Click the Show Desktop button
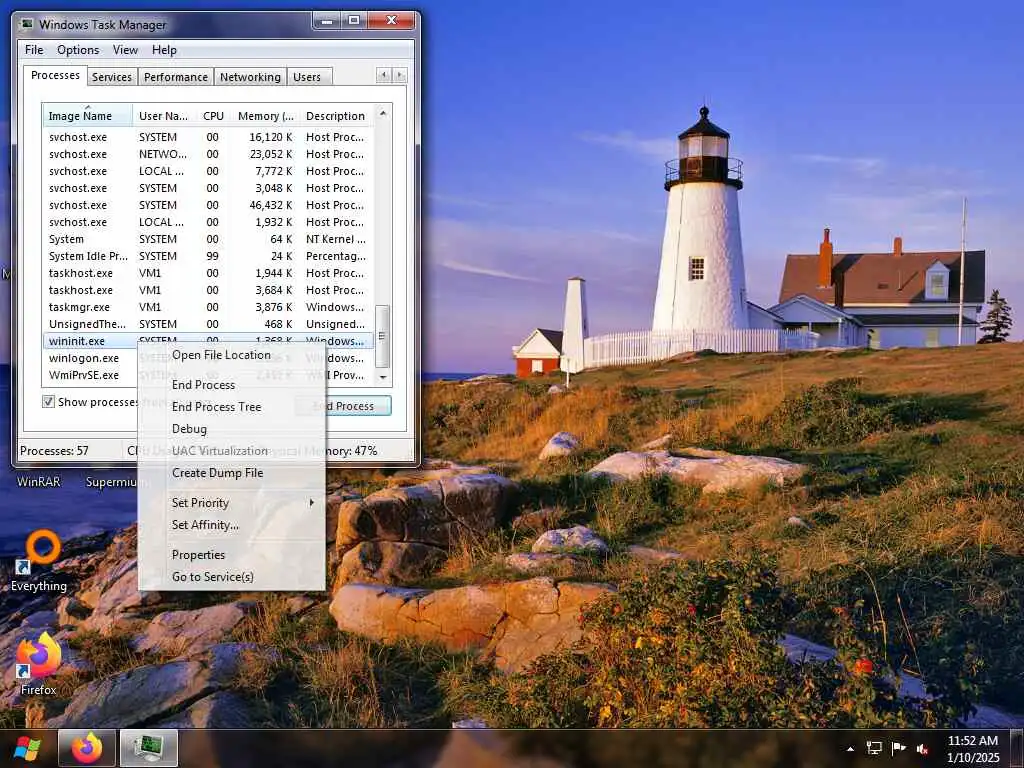This screenshot has width=1024, height=768. (x=1017, y=748)
